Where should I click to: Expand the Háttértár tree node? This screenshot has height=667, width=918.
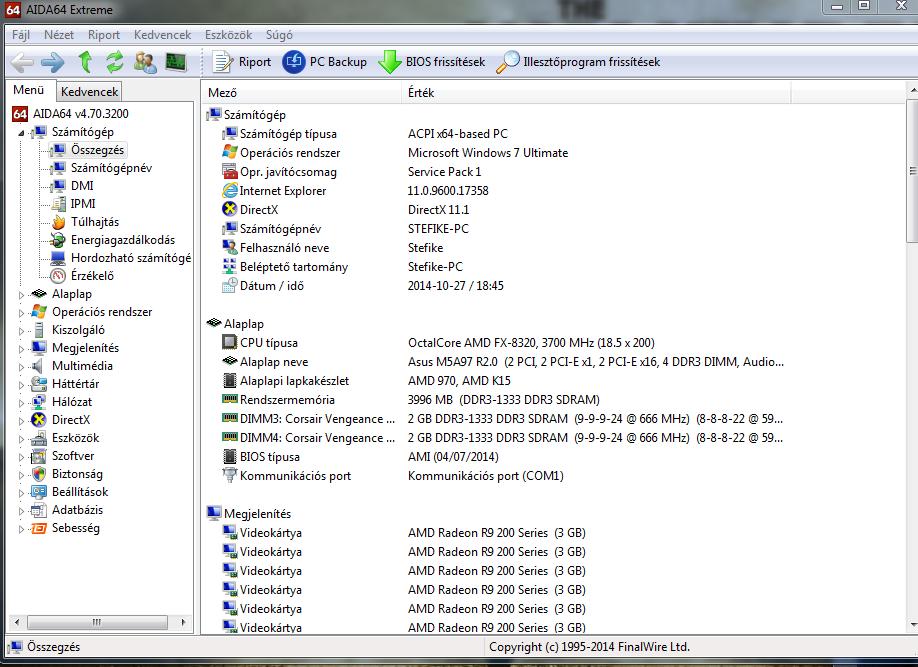(21, 385)
